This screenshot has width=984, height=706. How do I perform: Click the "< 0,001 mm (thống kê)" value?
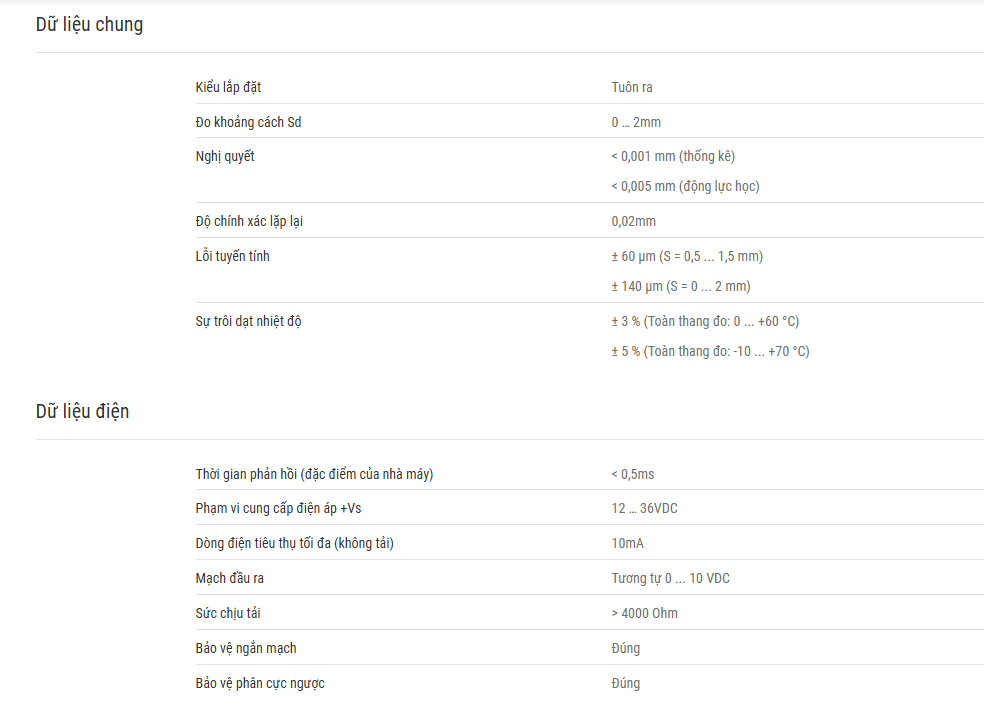point(673,156)
